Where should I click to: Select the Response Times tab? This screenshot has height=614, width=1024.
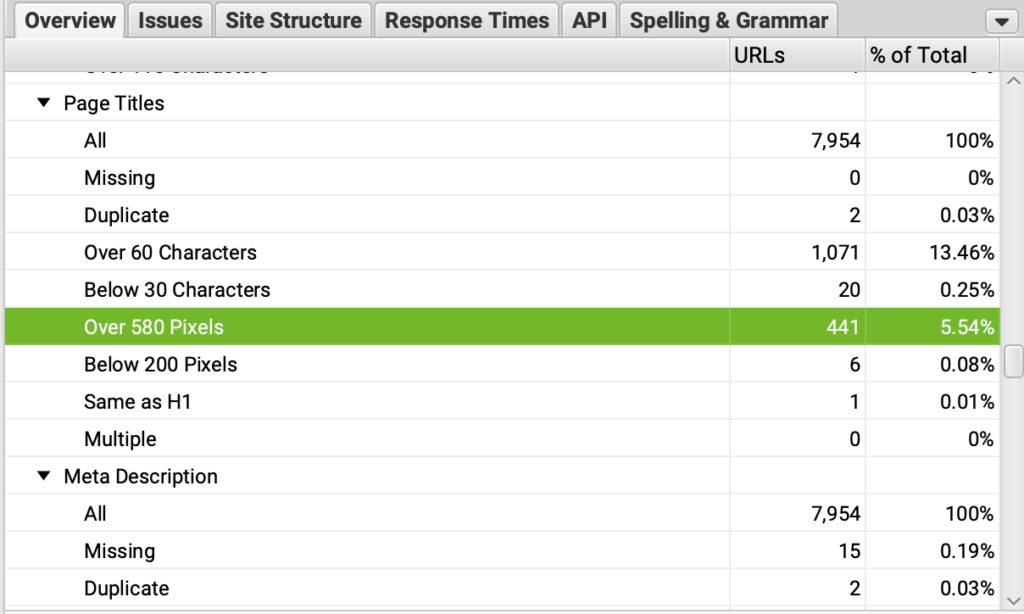[x=466, y=20]
